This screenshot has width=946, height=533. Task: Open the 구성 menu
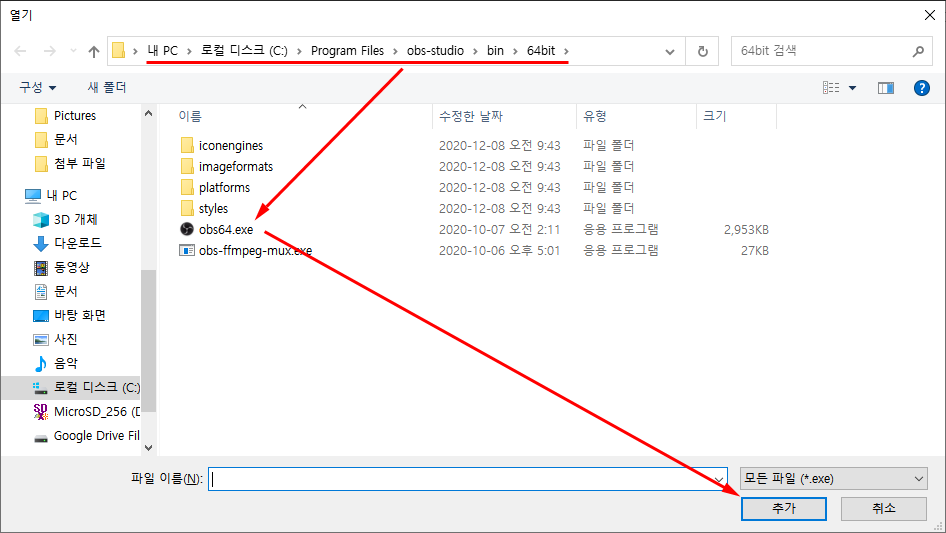(x=37, y=88)
